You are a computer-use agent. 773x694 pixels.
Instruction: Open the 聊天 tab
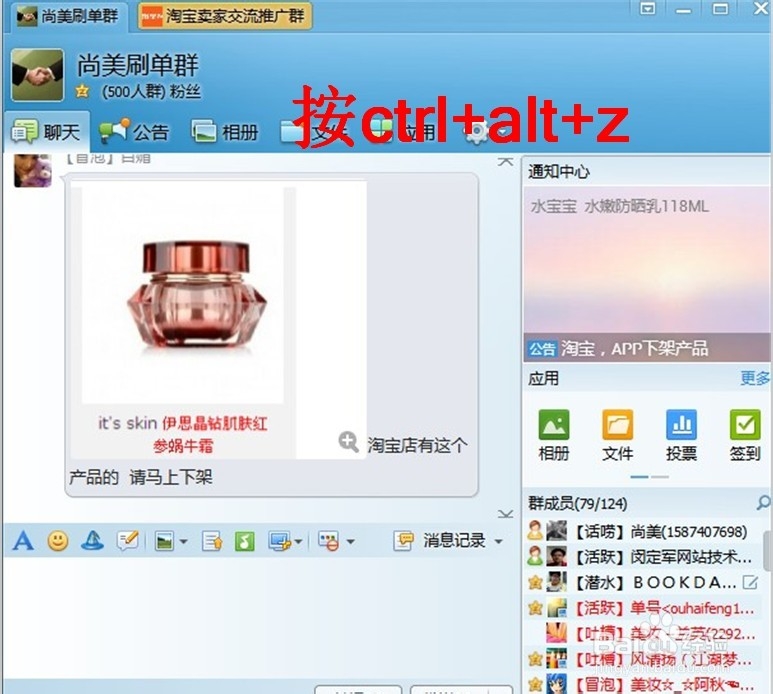pyautogui.click(x=46, y=132)
